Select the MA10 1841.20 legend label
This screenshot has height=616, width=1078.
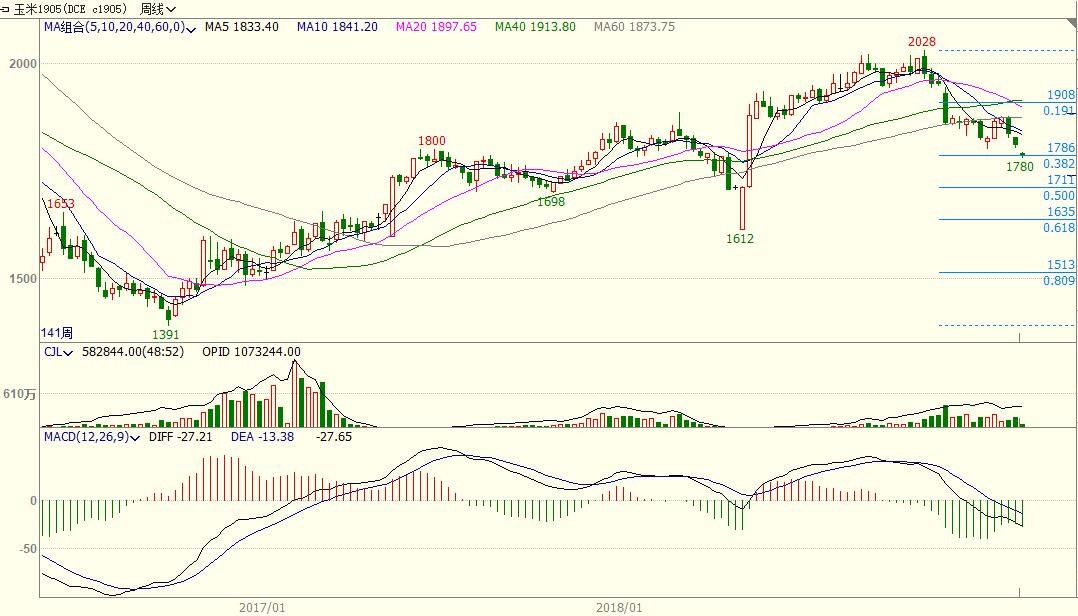click(337, 27)
